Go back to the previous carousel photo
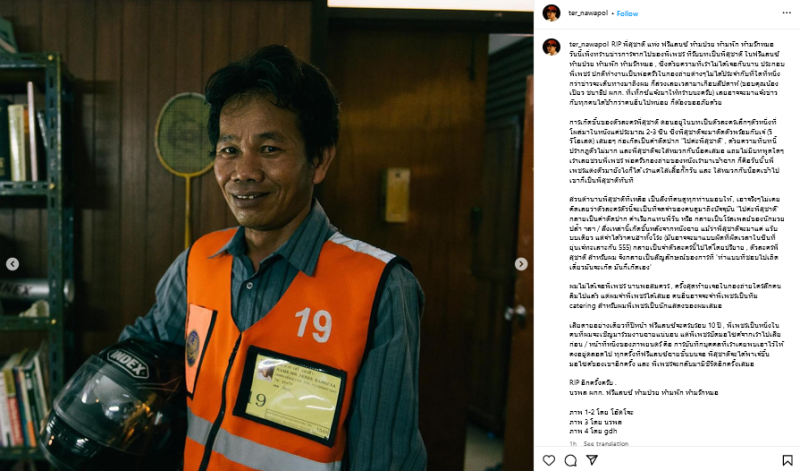The height and width of the screenshot is (471, 800). 13,264
